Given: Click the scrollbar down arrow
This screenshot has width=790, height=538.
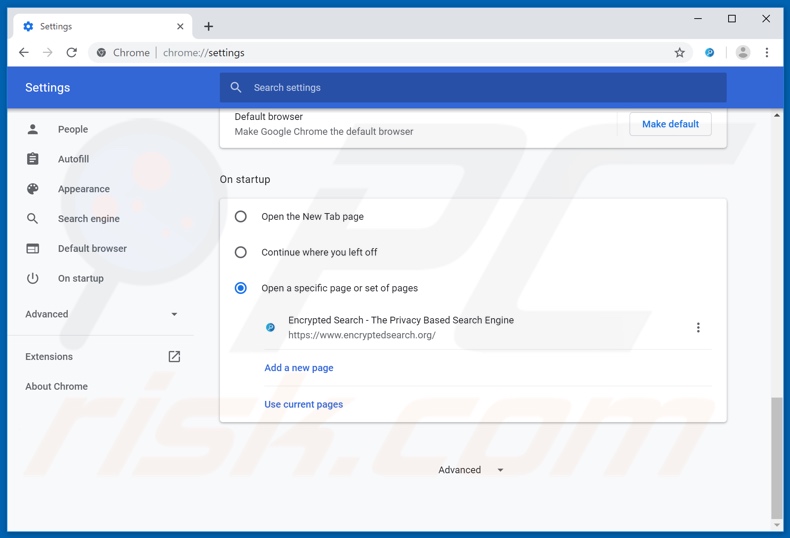Looking at the screenshot, I should coord(777,525).
